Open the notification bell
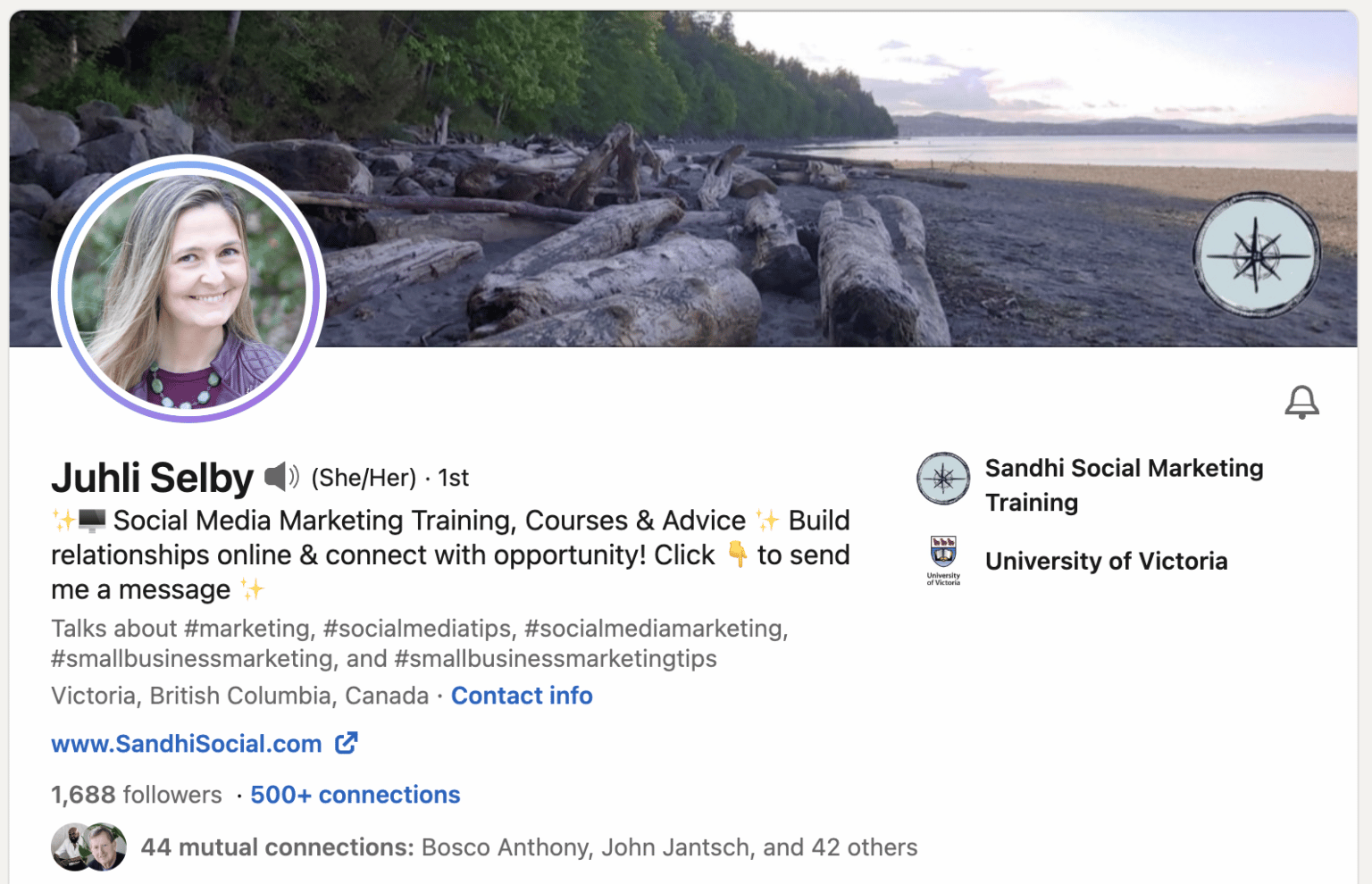Screen dimensions: 1372x884 pos(1301,402)
